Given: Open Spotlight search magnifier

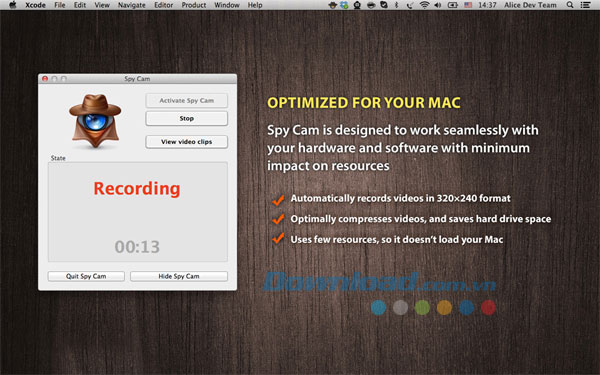Looking at the screenshot, I should [570, 5].
